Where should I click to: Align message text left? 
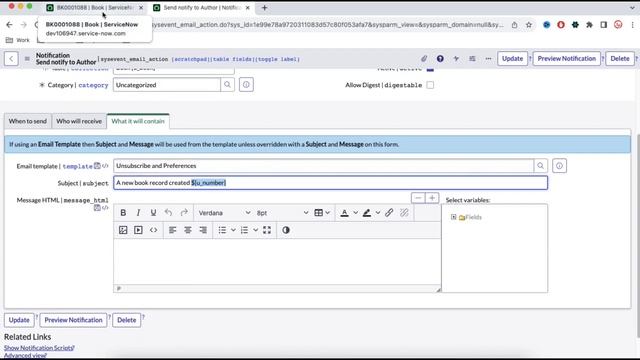[173, 230]
